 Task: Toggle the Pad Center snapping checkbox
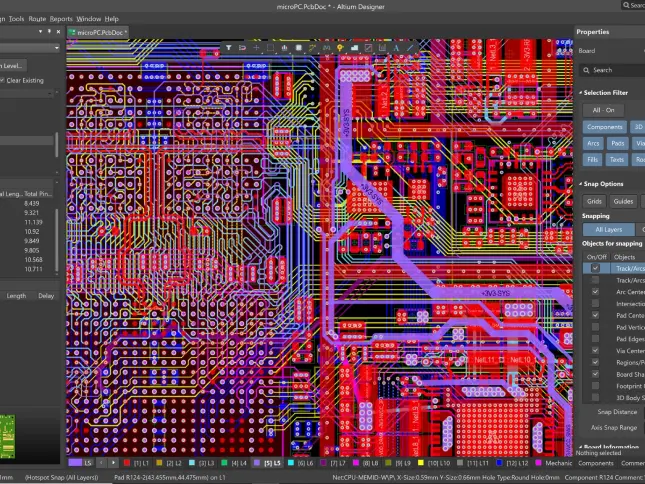(595, 315)
